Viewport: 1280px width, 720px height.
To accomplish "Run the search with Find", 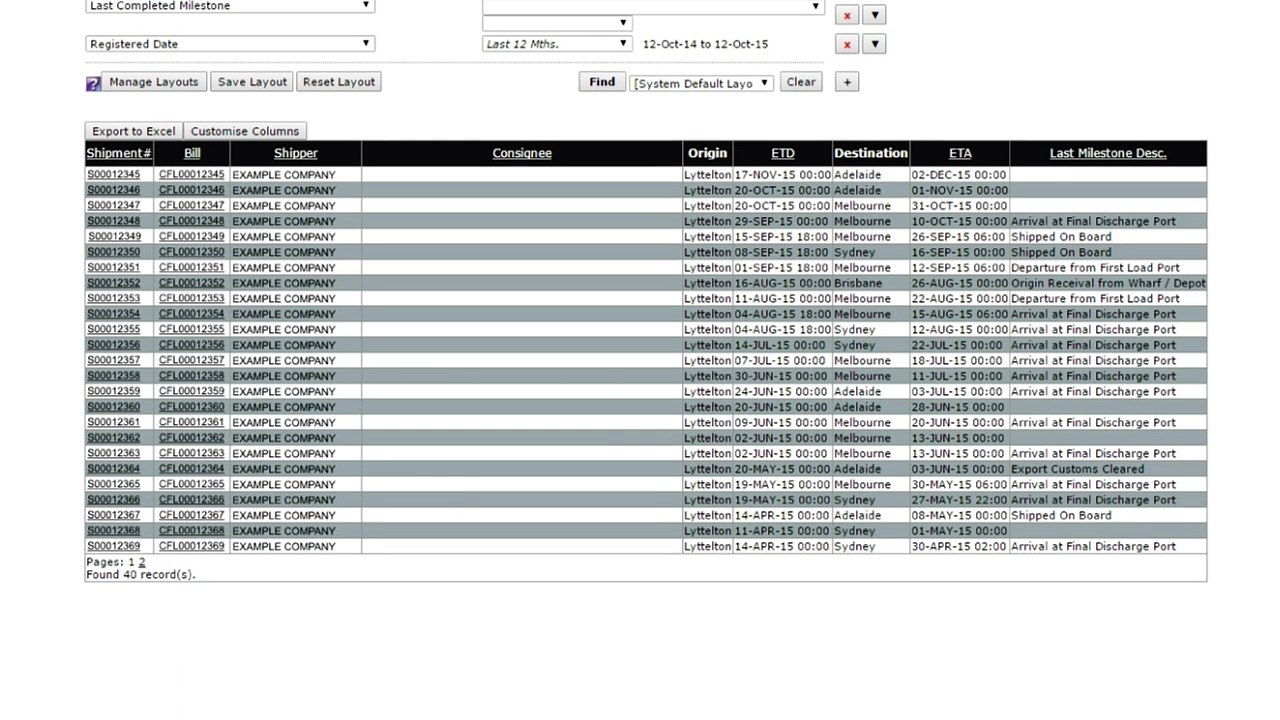I will click(602, 82).
